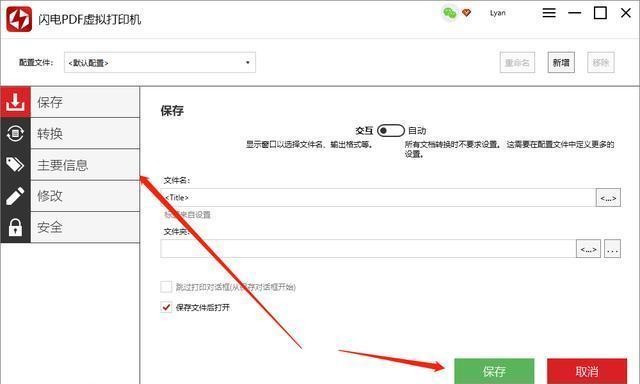640x384 pixels.
Task: Click the Convert circular arrows icon
Action: [15, 133]
